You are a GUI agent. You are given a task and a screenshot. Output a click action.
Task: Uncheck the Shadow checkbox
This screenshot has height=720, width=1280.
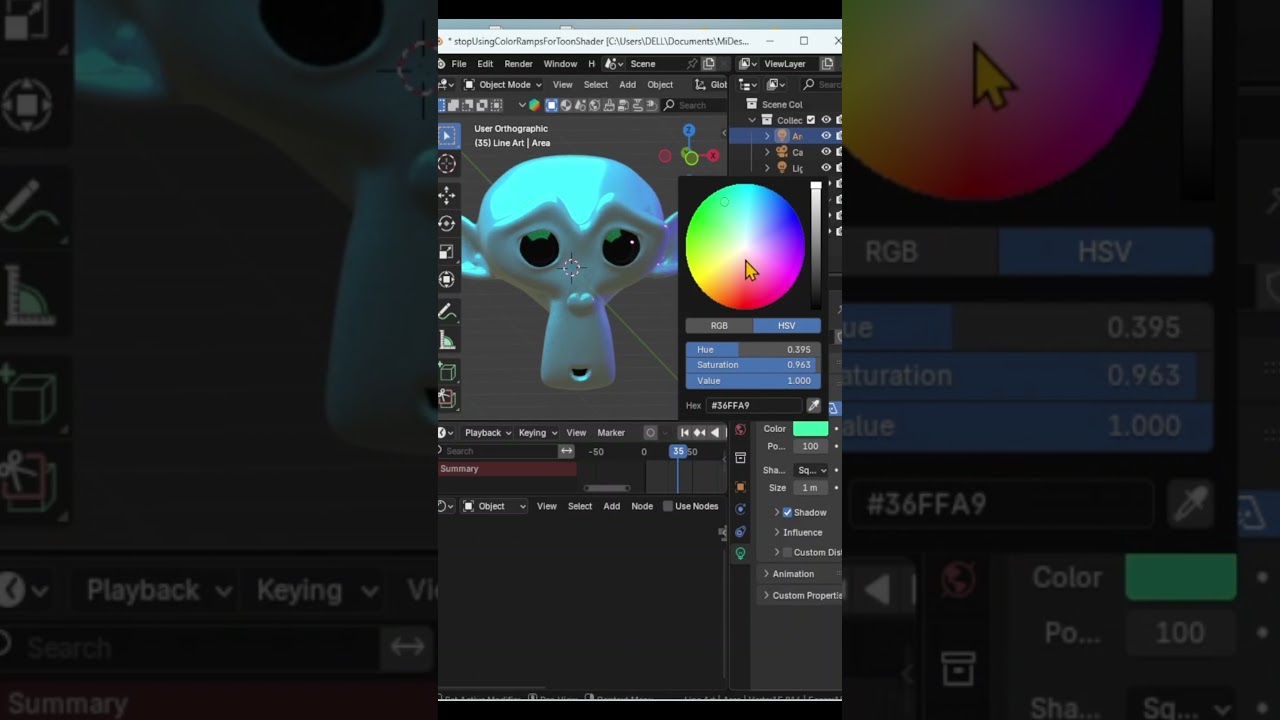[x=787, y=512]
